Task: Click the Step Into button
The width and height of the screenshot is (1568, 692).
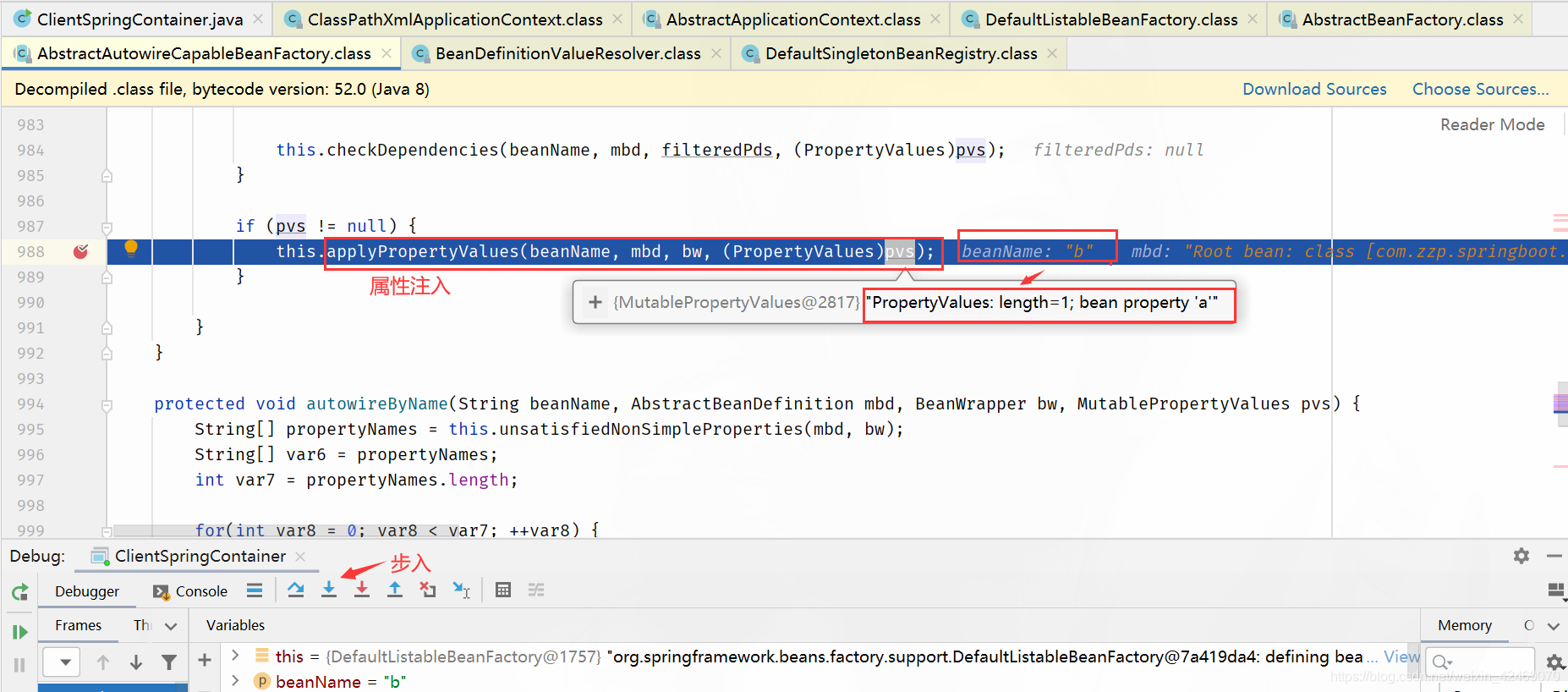Action: [329, 590]
